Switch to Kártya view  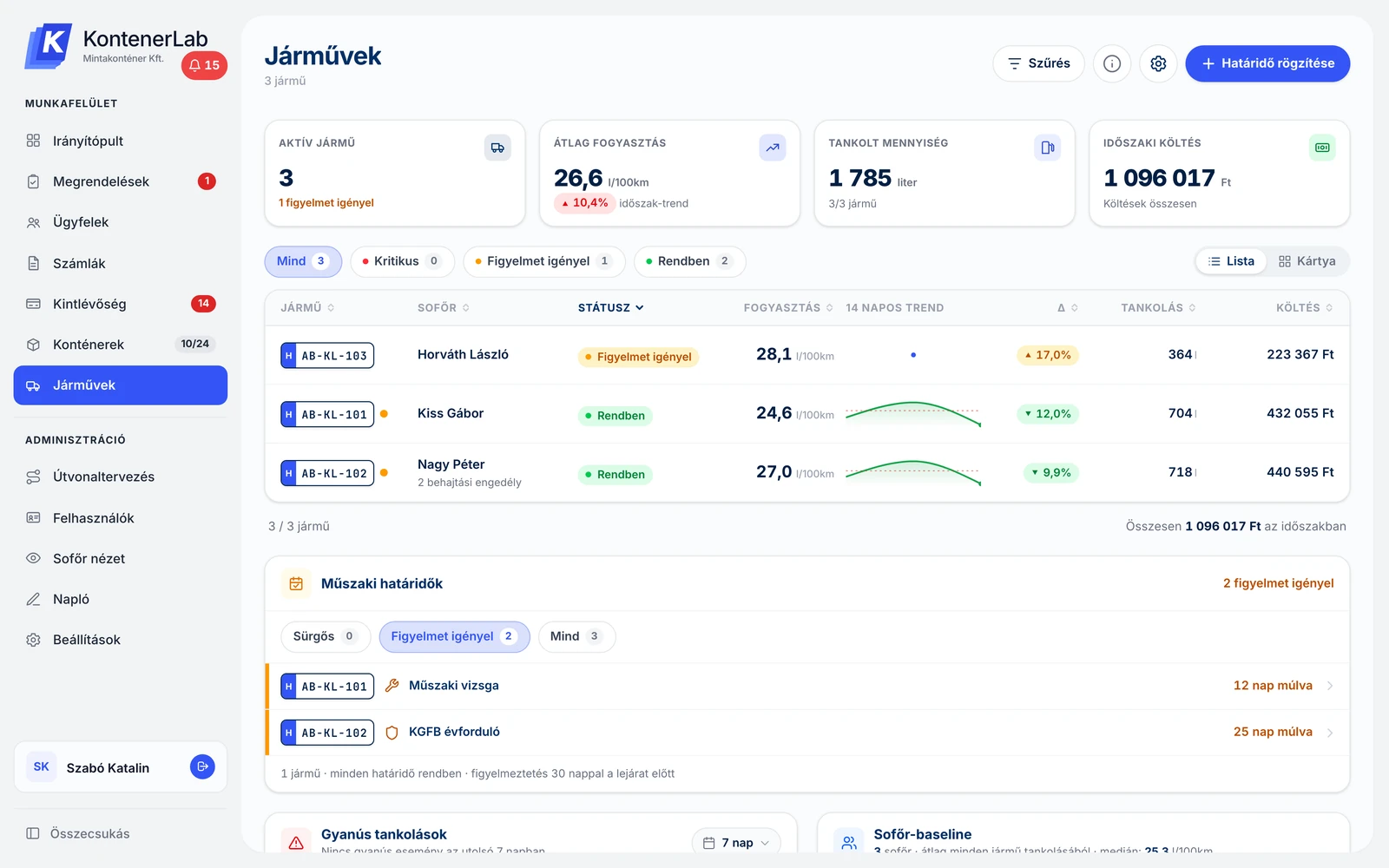pos(1307,261)
